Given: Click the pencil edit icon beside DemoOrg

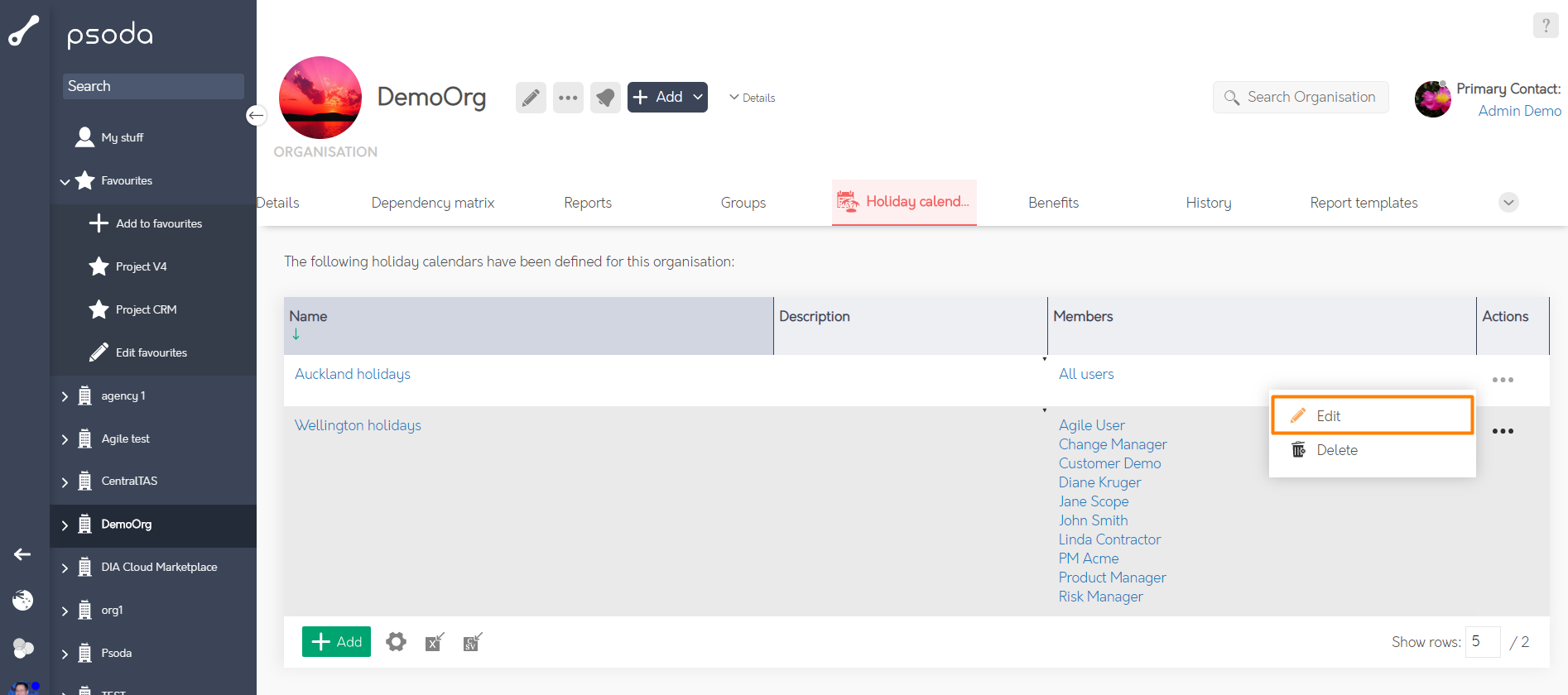Looking at the screenshot, I should click(x=531, y=98).
